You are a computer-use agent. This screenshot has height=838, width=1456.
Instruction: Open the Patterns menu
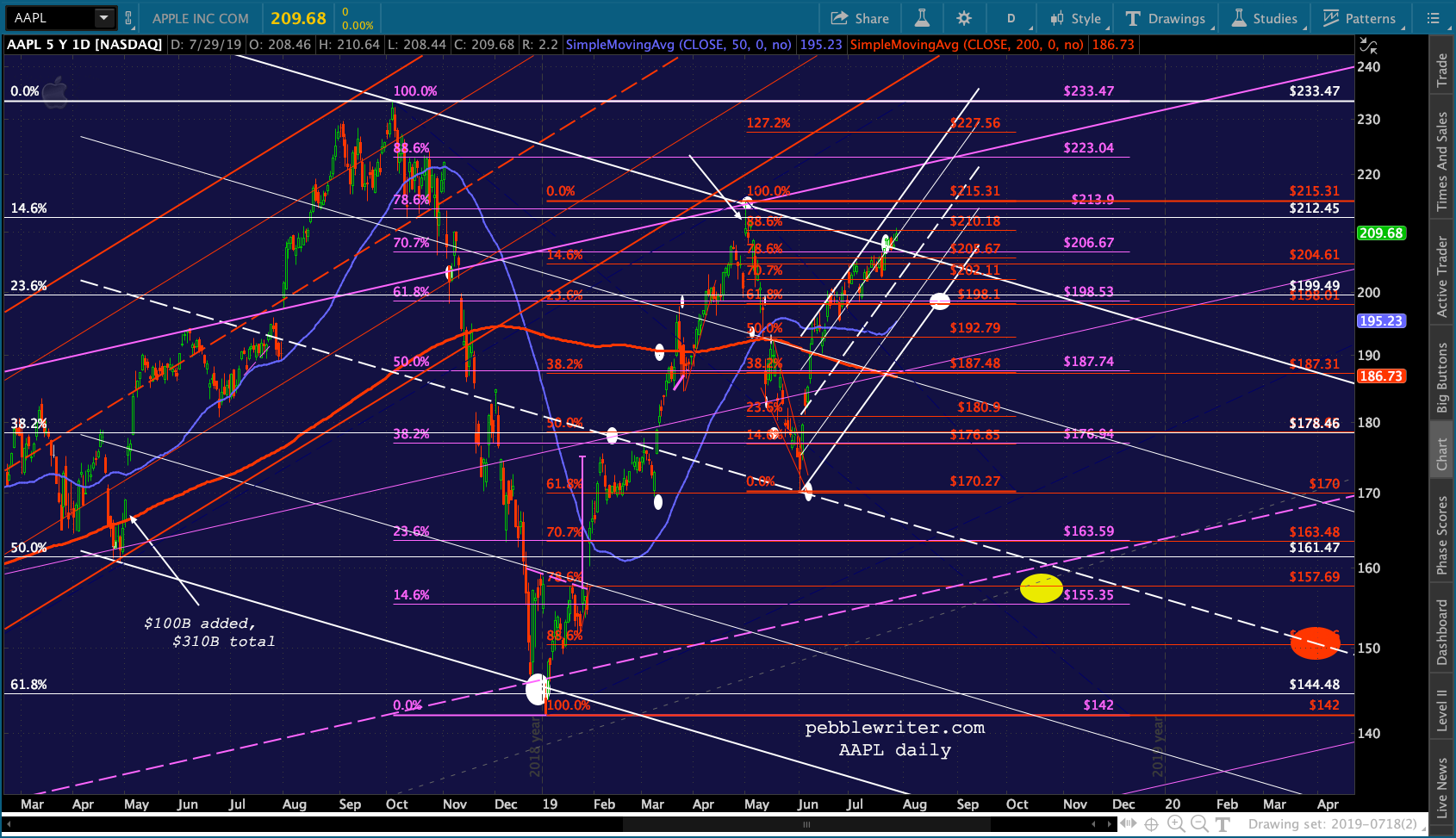(x=1360, y=18)
